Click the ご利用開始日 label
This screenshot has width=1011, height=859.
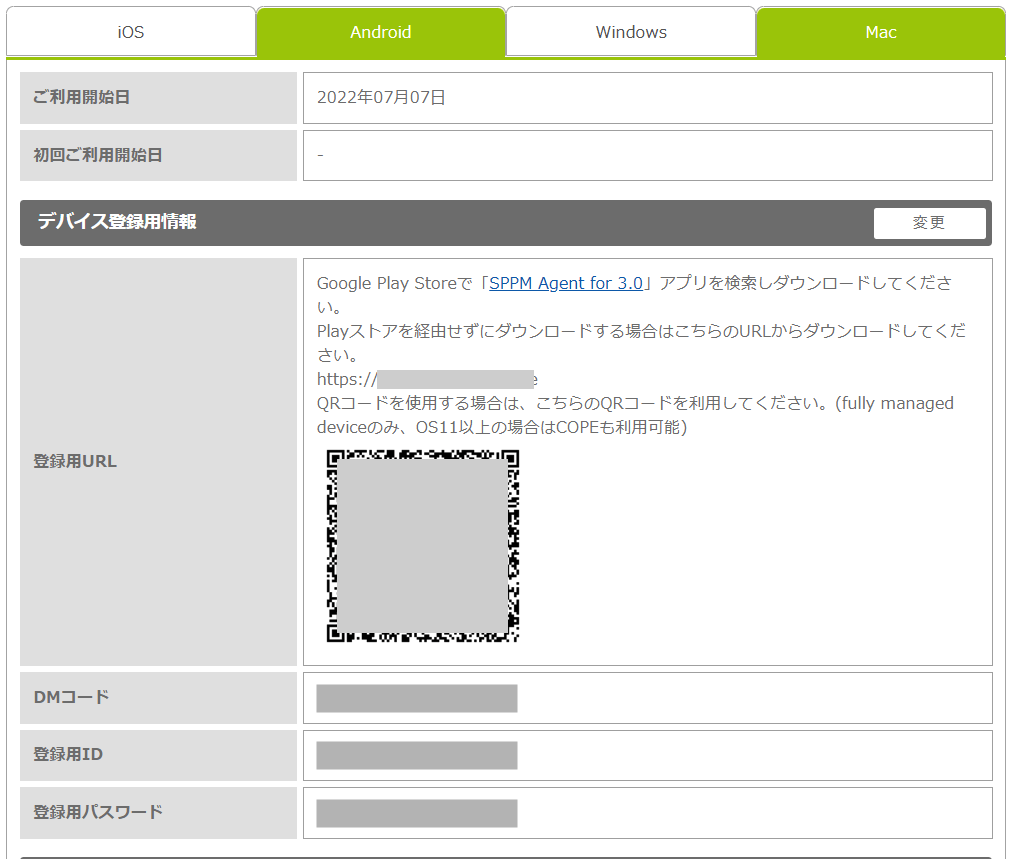(82, 97)
